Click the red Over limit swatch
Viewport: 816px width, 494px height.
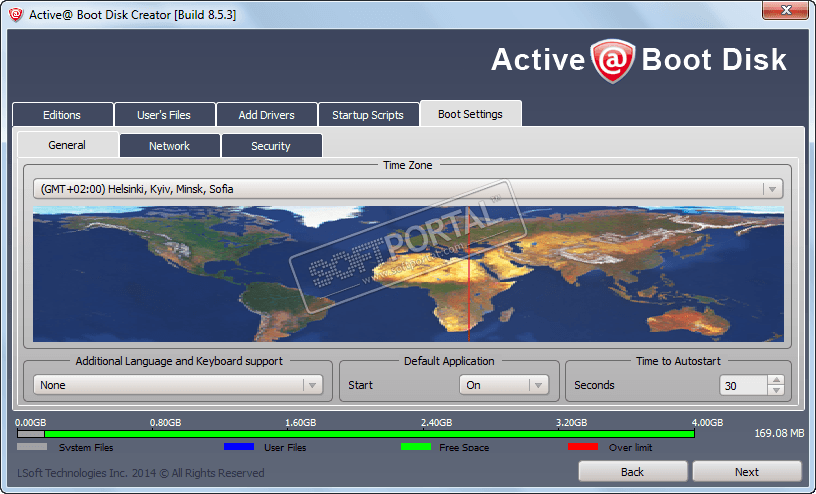click(583, 447)
